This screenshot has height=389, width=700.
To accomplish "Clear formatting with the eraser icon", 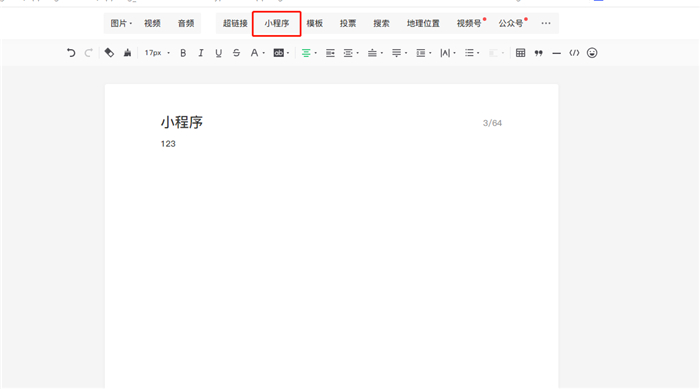I will pos(109,53).
